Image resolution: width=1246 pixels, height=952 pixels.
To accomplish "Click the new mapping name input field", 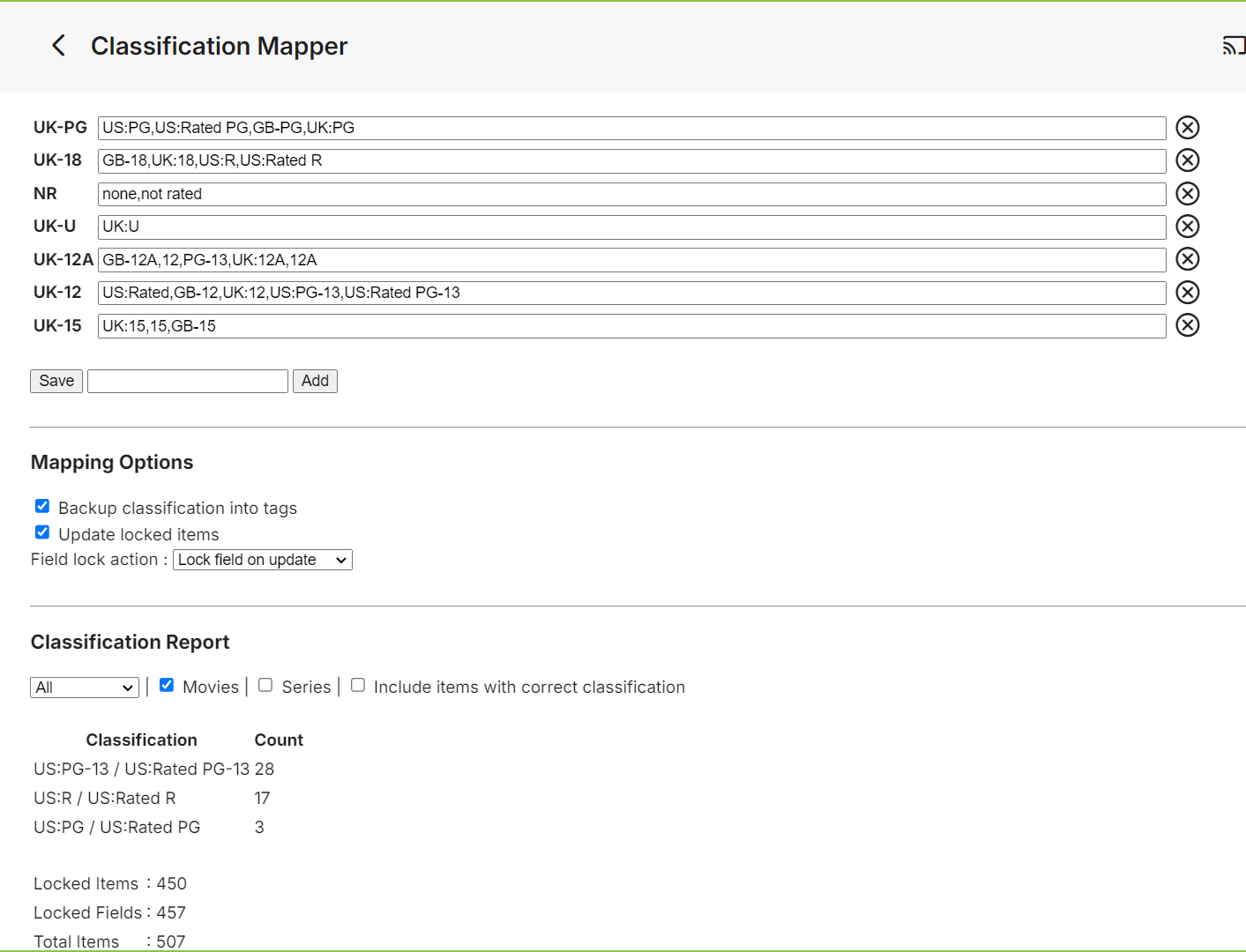I will point(187,380).
